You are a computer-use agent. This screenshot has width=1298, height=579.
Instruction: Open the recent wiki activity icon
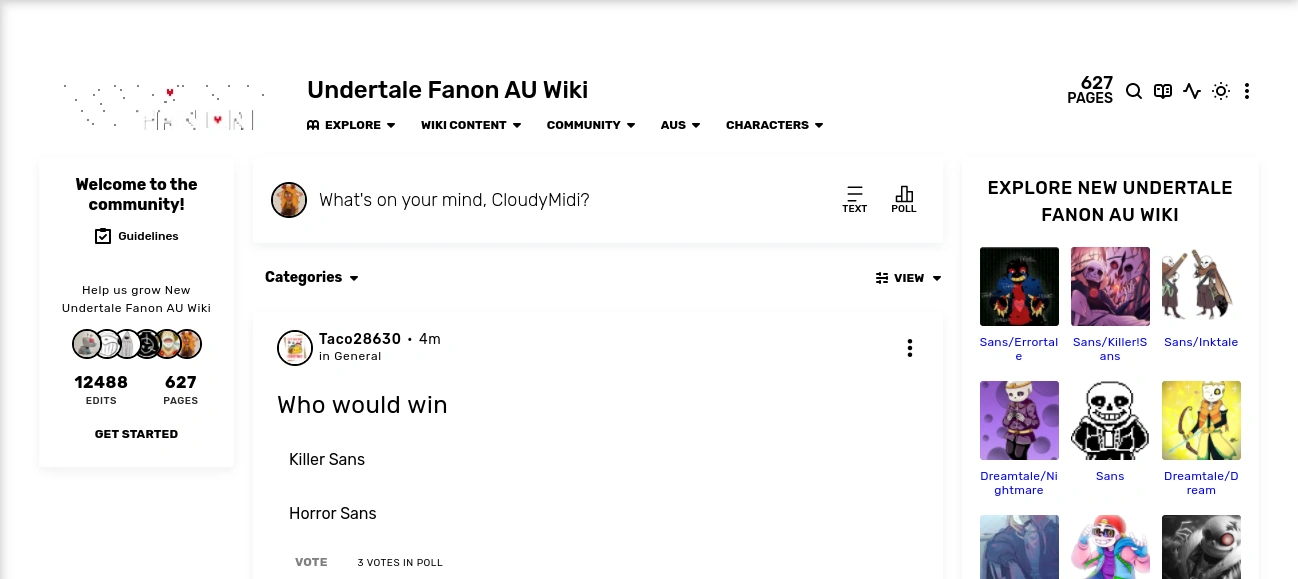click(x=1191, y=91)
